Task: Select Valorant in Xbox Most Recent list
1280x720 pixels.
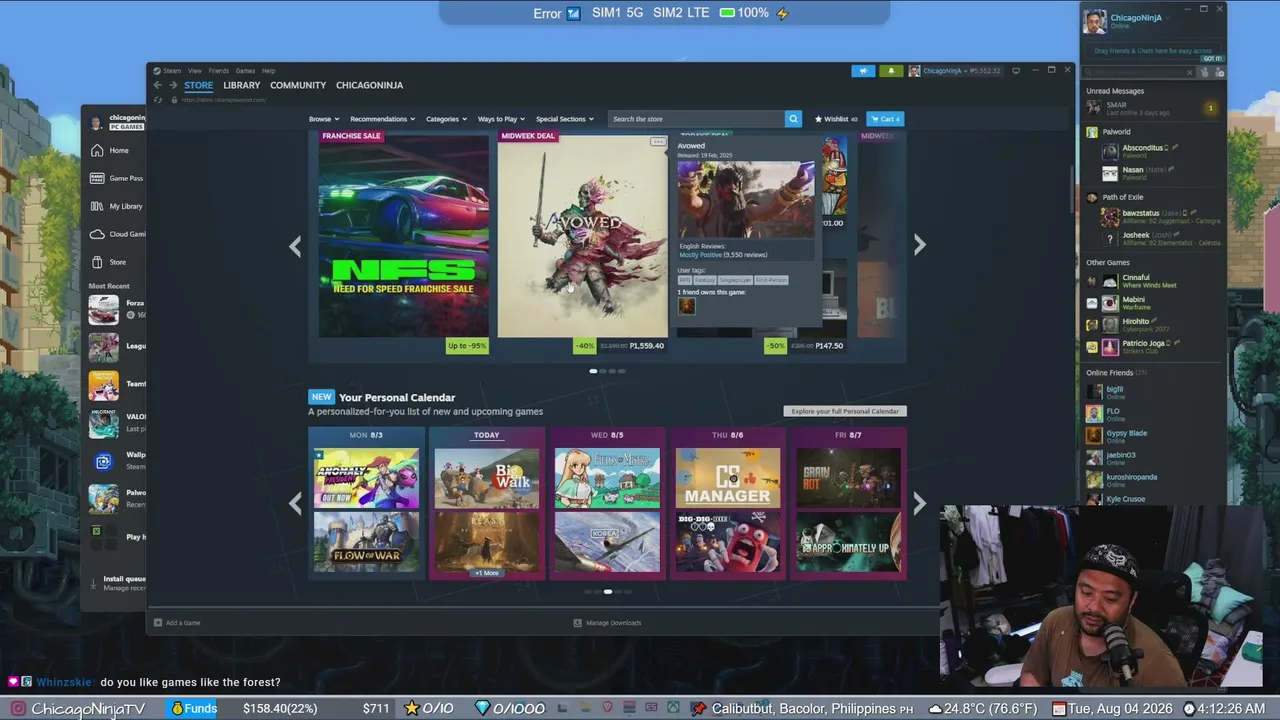Action: [x=117, y=422]
